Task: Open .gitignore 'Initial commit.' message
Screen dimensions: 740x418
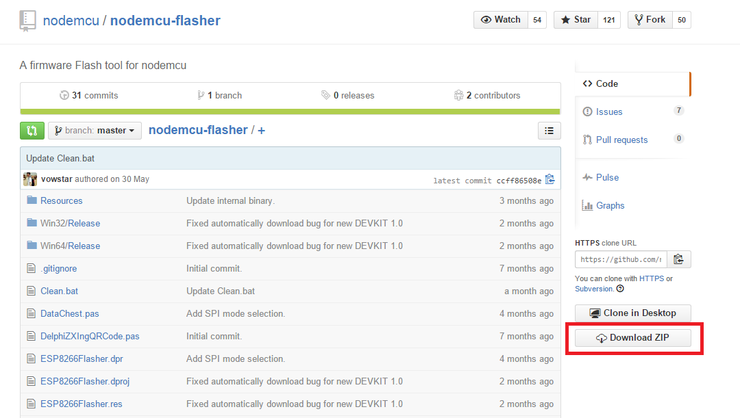Action: [x=214, y=268]
